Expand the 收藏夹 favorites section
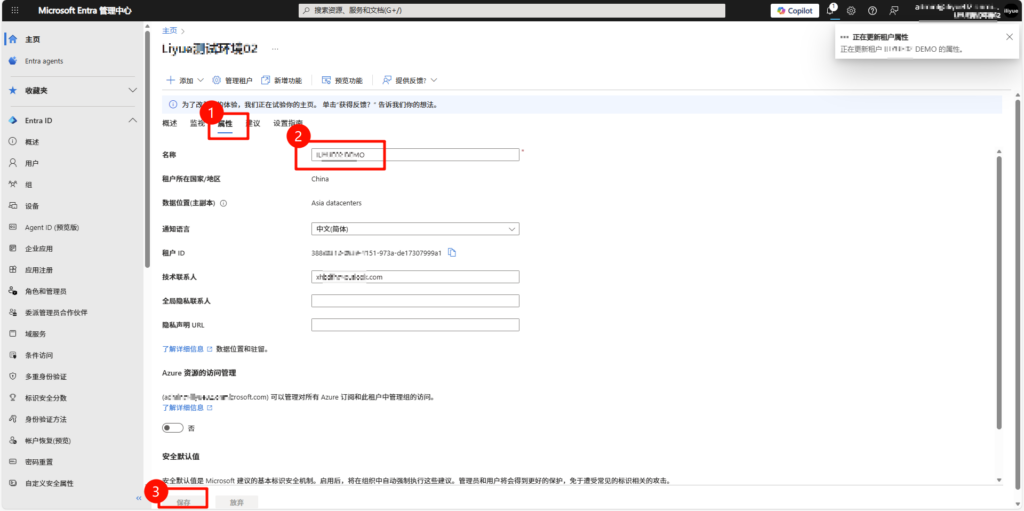Image resolution: width=1024 pixels, height=511 pixels. [133, 90]
